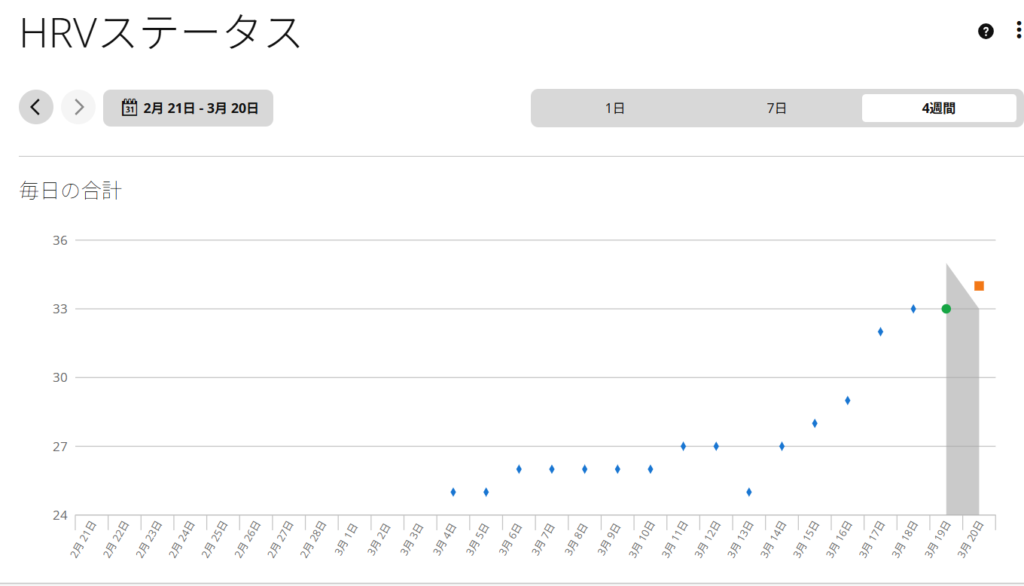Switch to the 7日 view tab
Image resolution: width=1024 pixels, height=586 pixels.
coord(776,108)
